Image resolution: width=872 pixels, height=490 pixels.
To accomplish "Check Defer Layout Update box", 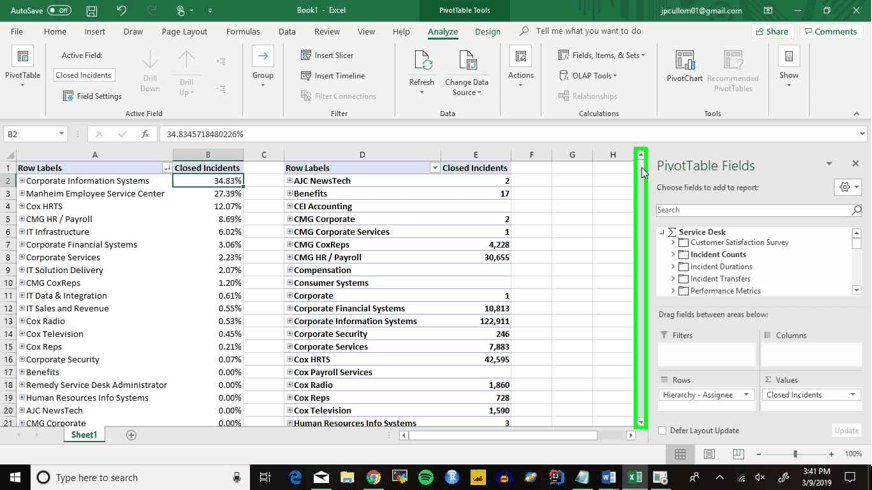I will point(662,430).
